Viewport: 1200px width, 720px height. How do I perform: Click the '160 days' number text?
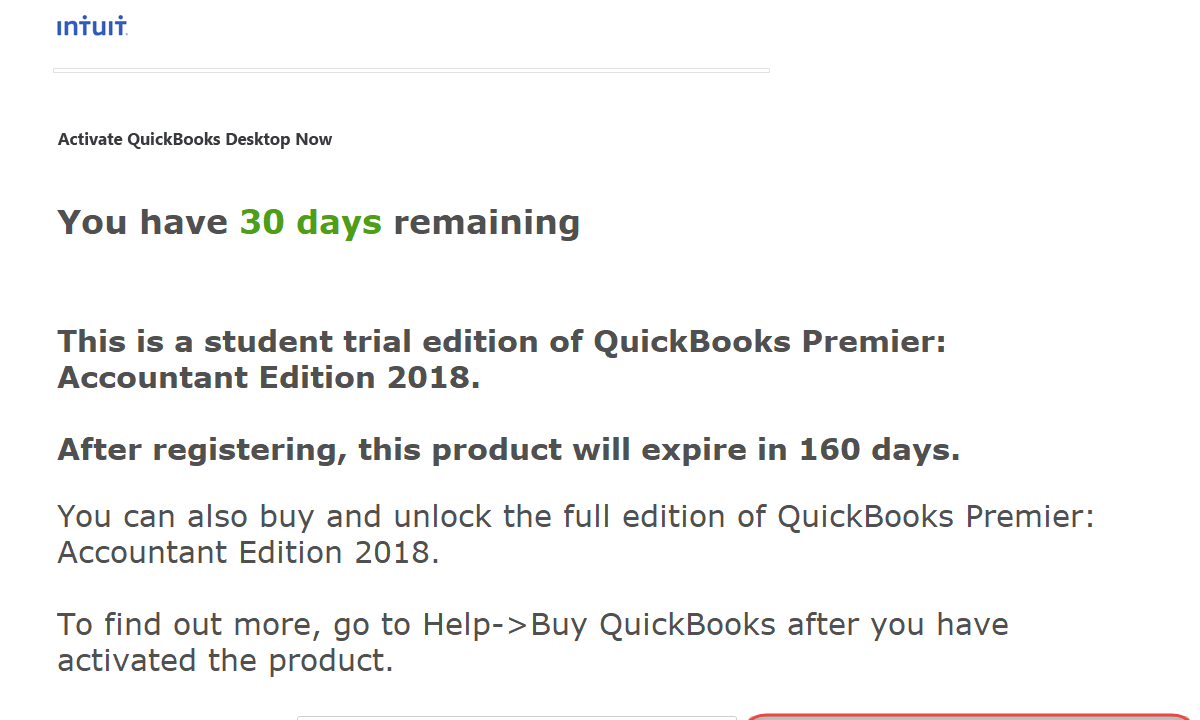[x=880, y=450]
